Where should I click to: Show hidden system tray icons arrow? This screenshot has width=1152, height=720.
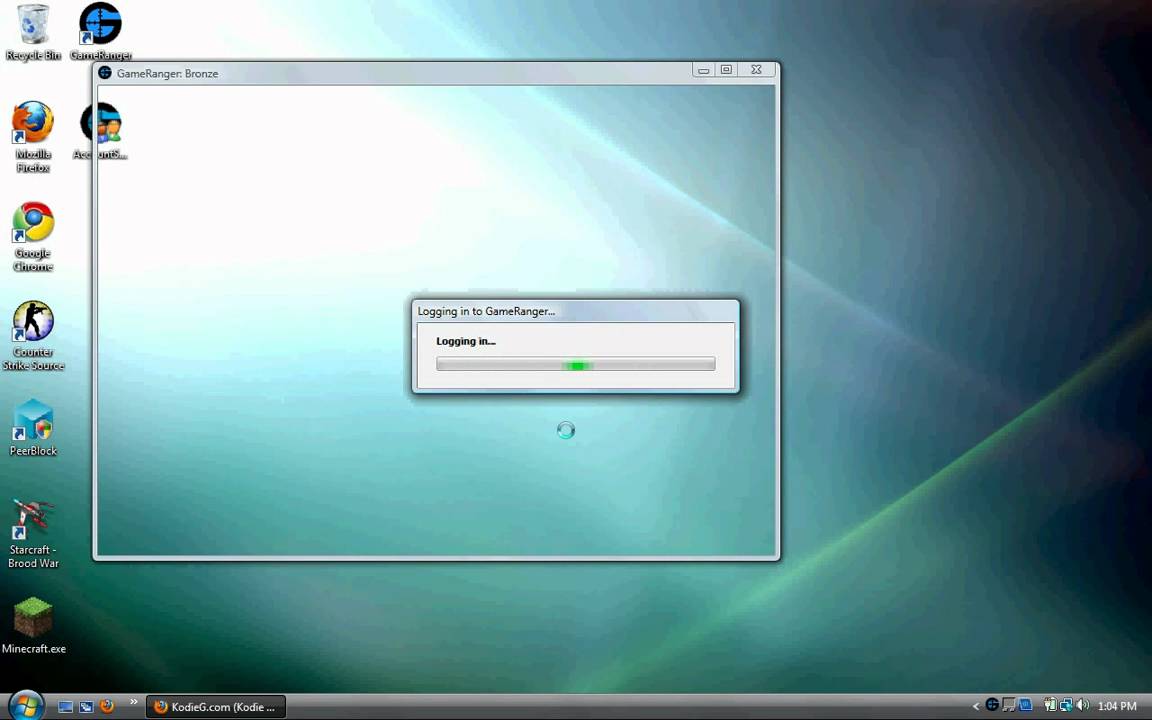pos(976,706)
